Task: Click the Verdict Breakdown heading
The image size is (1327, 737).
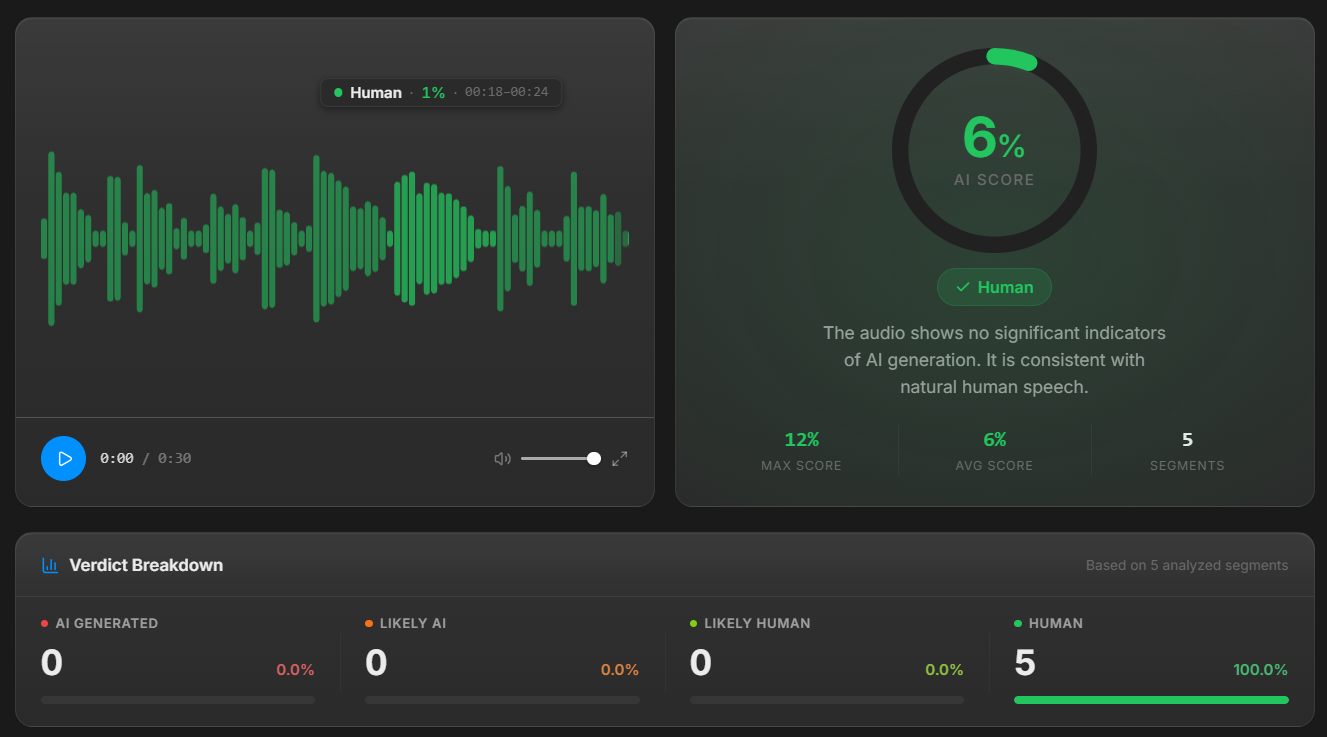Action: [146, 565]
